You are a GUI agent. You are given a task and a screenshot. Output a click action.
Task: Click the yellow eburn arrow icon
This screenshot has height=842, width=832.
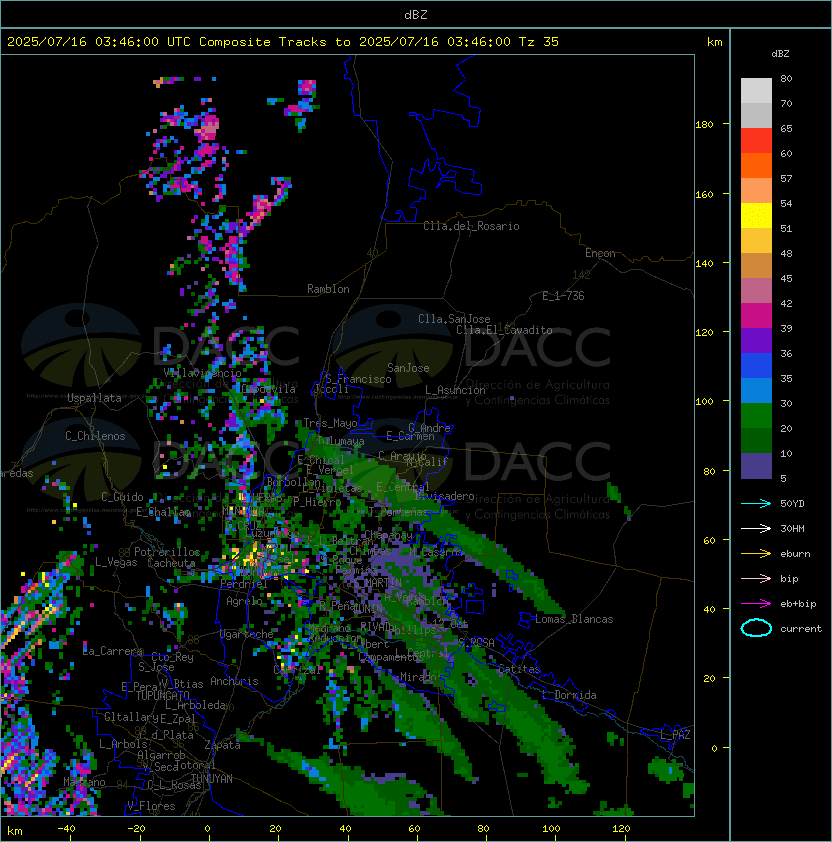pyautogui.click(x=756, y=554)
